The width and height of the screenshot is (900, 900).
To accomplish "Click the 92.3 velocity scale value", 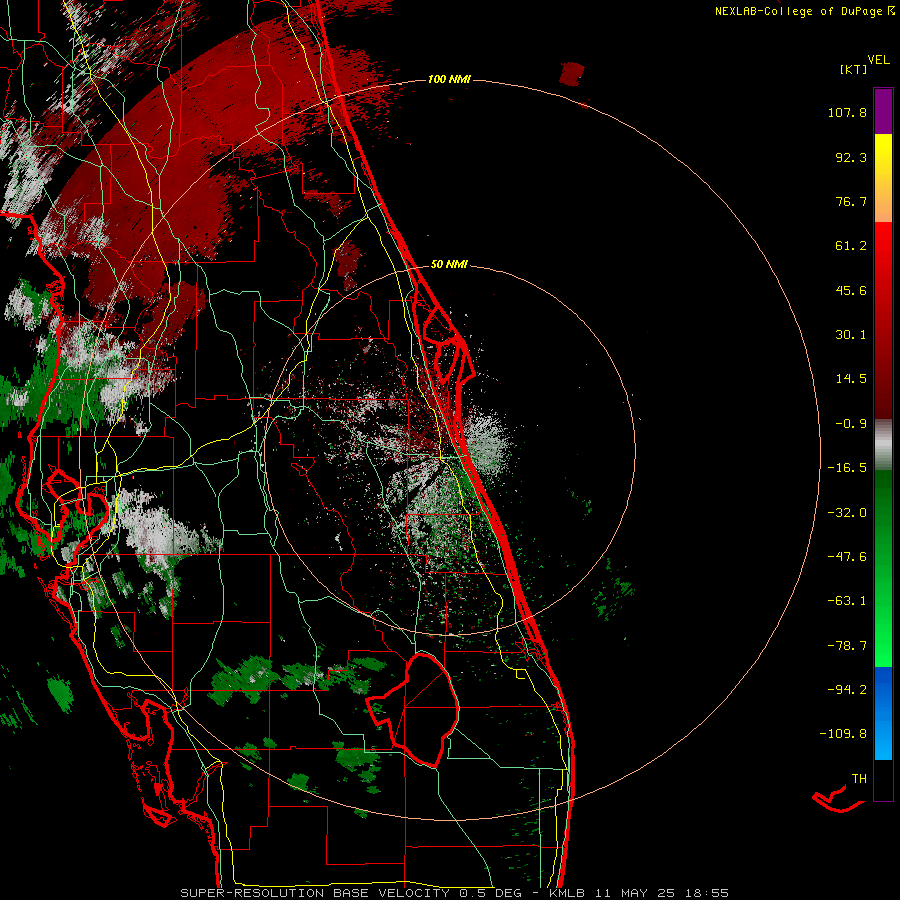I will point(851,157).
